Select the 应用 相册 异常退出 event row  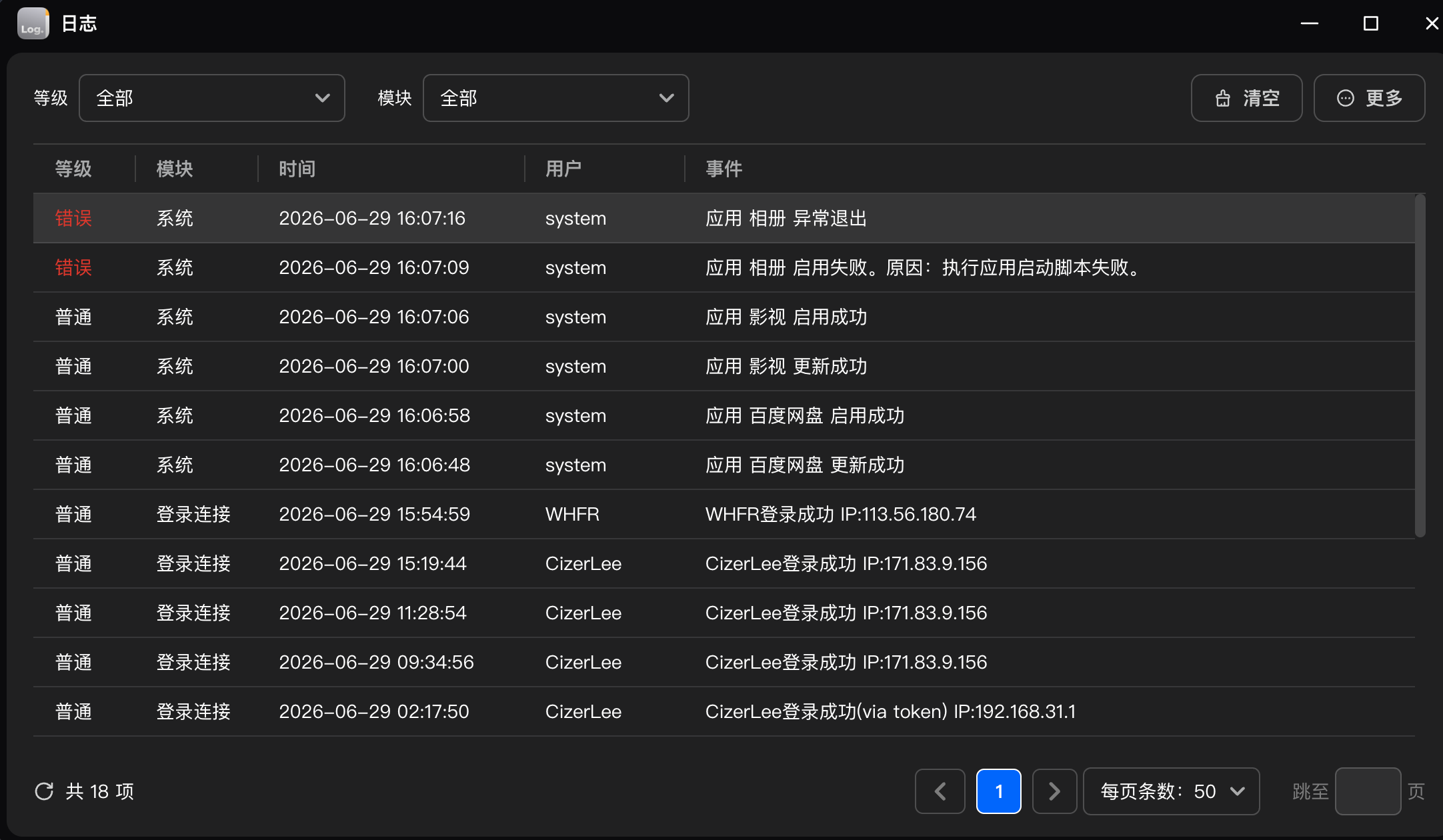tap(724, 218)
